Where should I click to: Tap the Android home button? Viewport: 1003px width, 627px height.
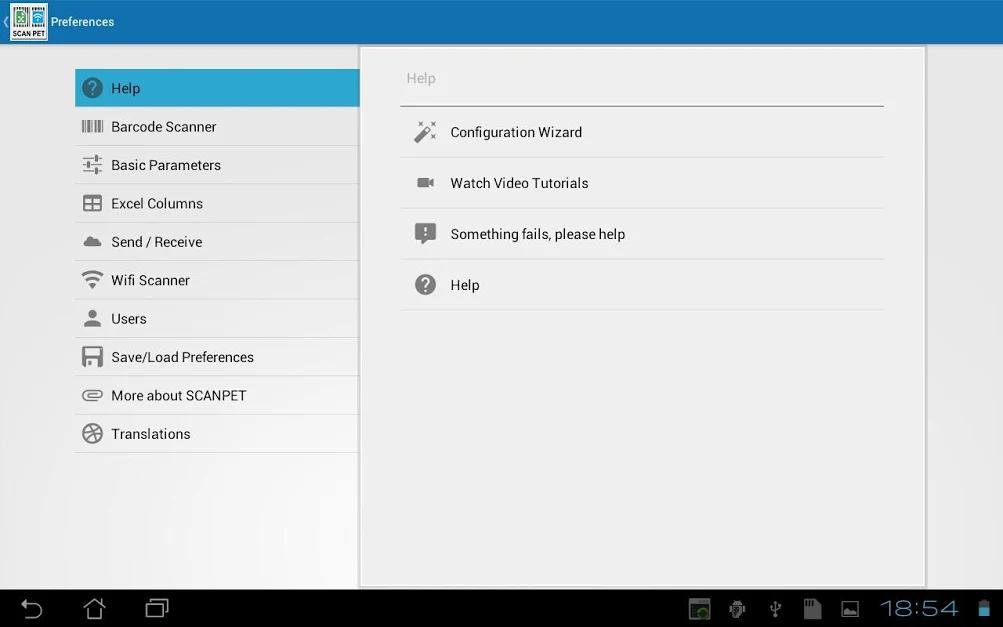pos(95,608)
